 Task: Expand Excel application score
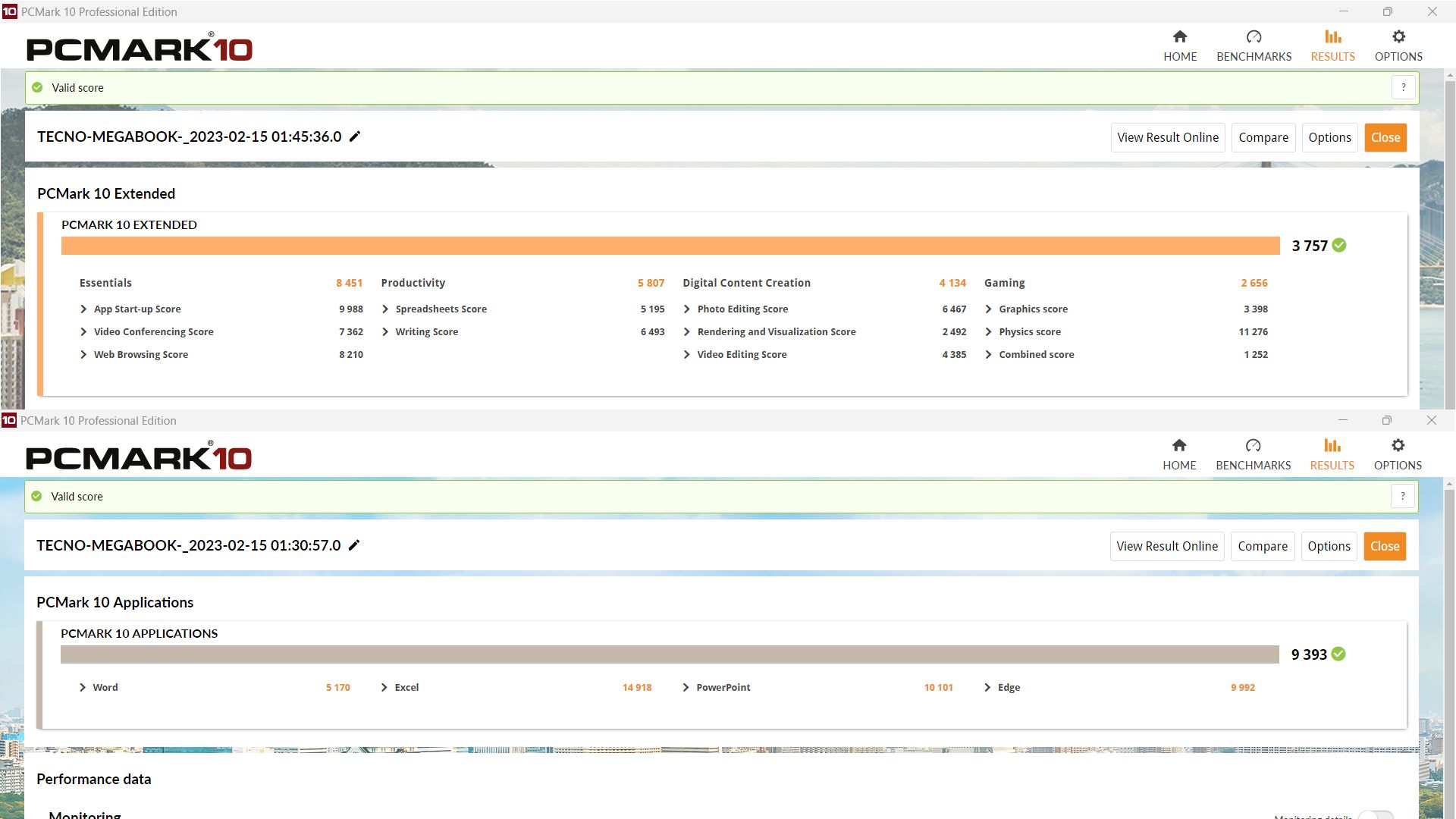384,687
